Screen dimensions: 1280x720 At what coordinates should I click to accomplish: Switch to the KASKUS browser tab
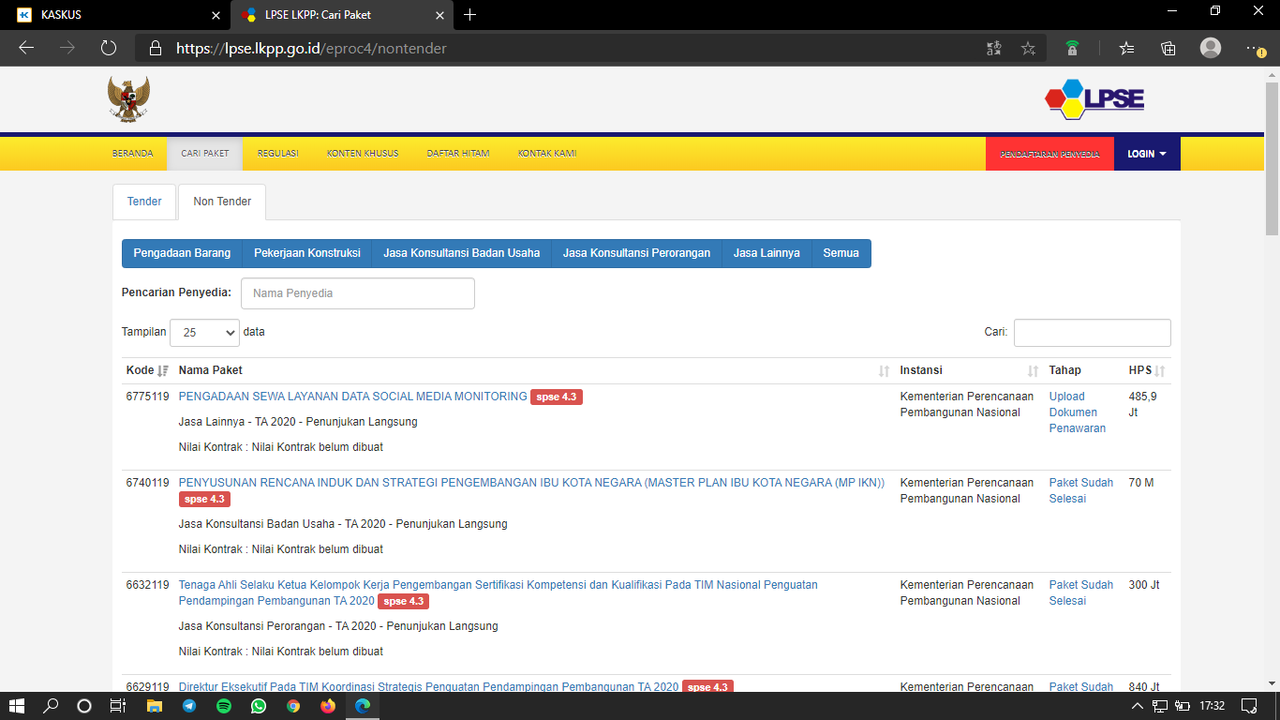point(115,15)
